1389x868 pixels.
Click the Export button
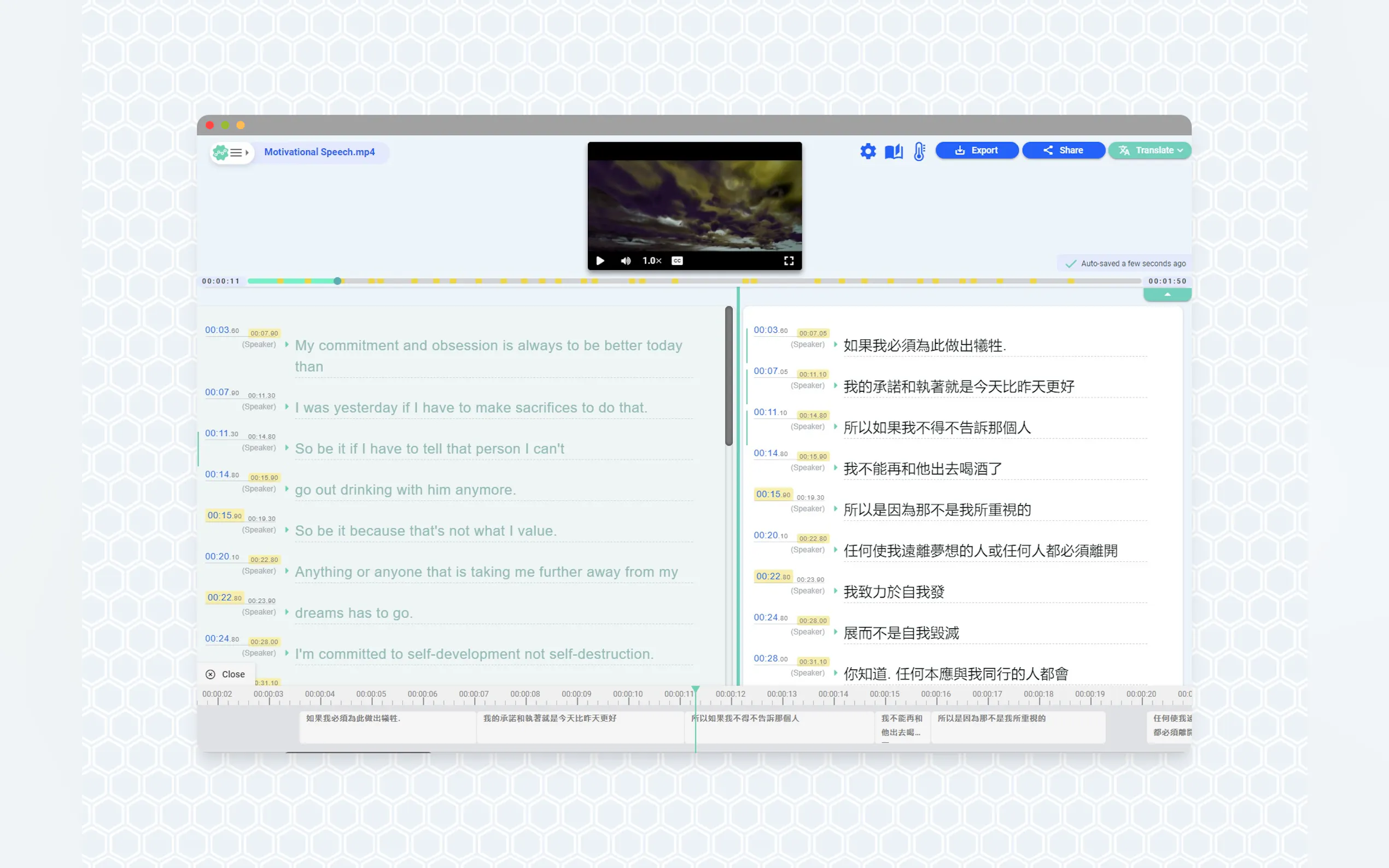(x=976, y=150)
